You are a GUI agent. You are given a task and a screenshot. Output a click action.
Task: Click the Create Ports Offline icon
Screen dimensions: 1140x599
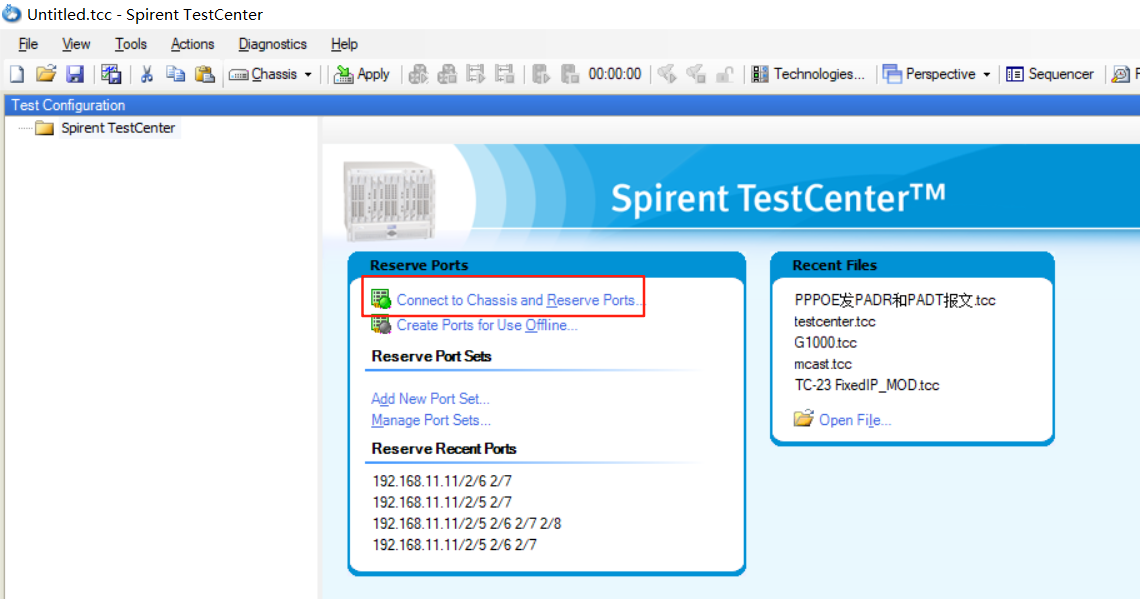pyautogui.click(x=381, y=324)
